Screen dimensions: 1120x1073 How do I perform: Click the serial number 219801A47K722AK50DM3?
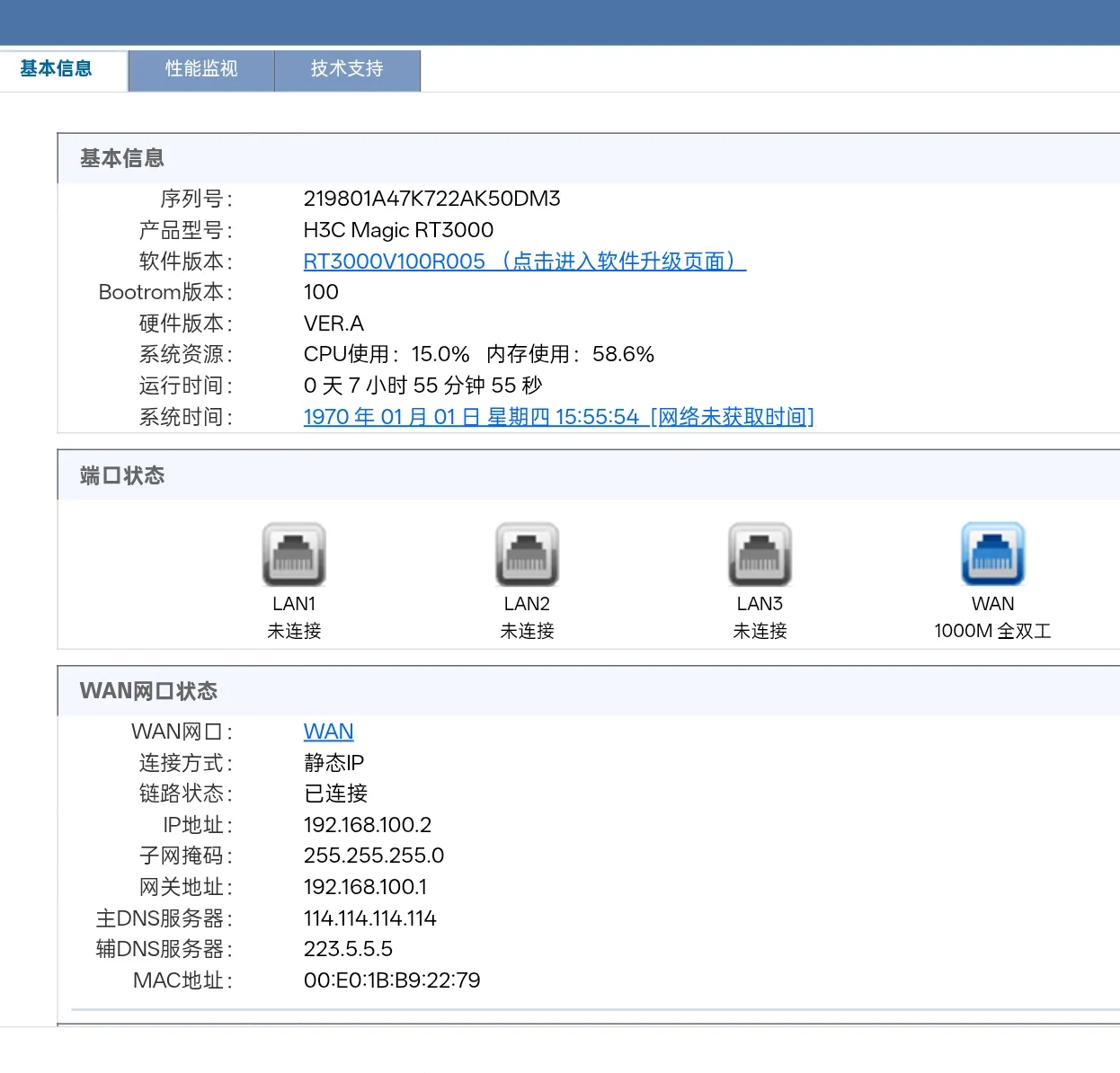click(x=431, y=199)
